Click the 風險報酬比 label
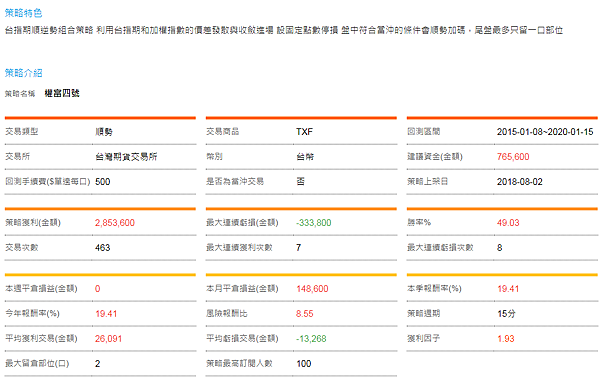 (227, 313)
